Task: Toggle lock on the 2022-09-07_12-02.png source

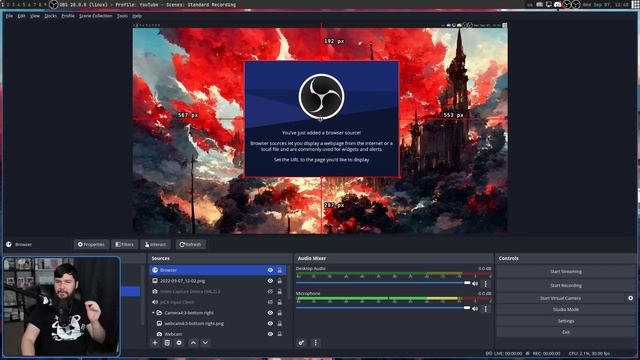Action: [280, 281]
